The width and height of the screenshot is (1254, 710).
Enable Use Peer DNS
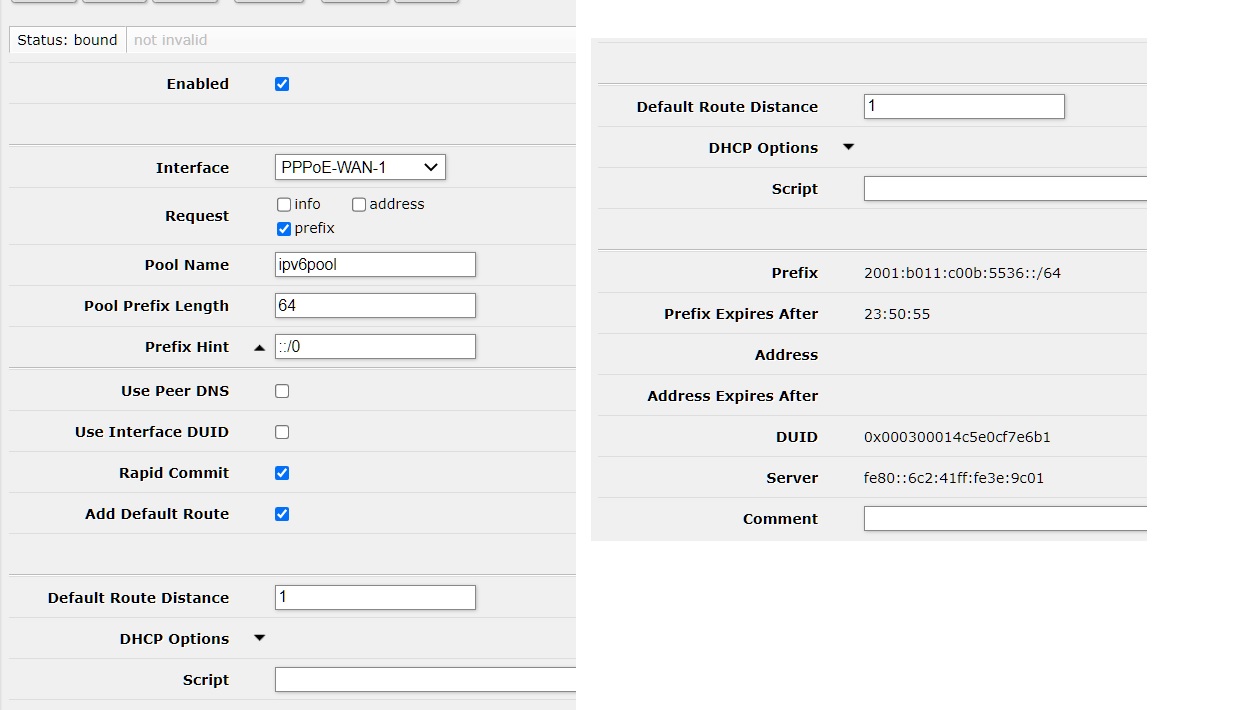[x=281, y=391]
